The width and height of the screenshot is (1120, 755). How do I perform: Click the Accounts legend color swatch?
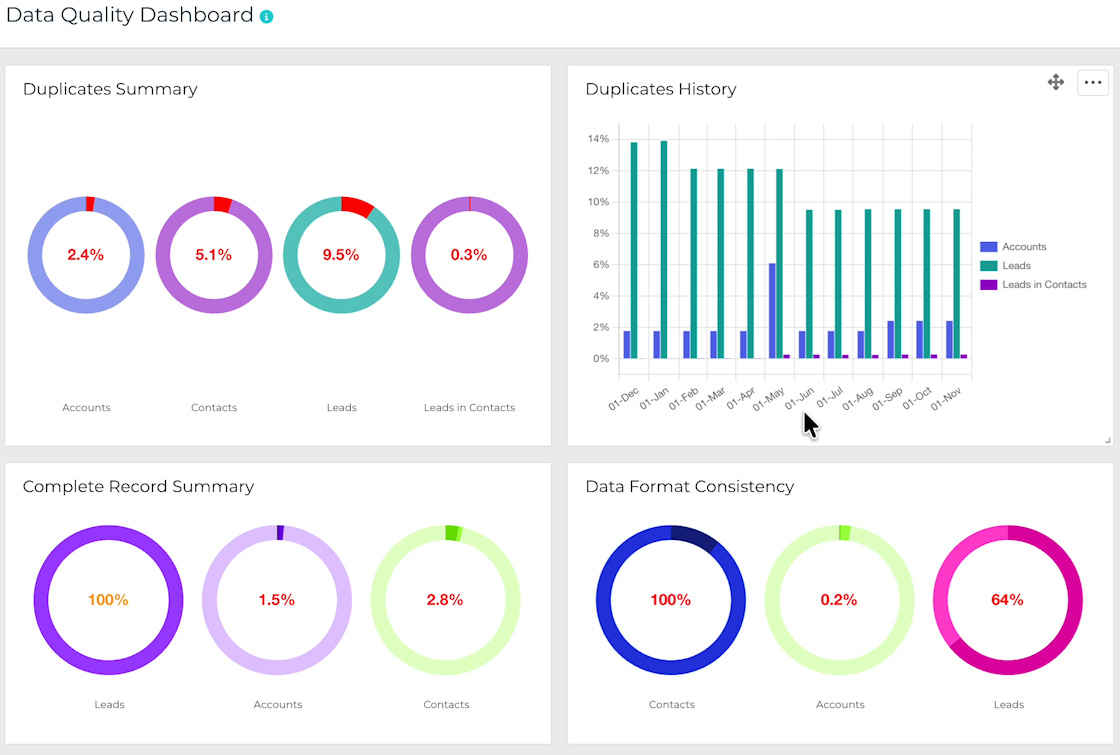(990, 246)
